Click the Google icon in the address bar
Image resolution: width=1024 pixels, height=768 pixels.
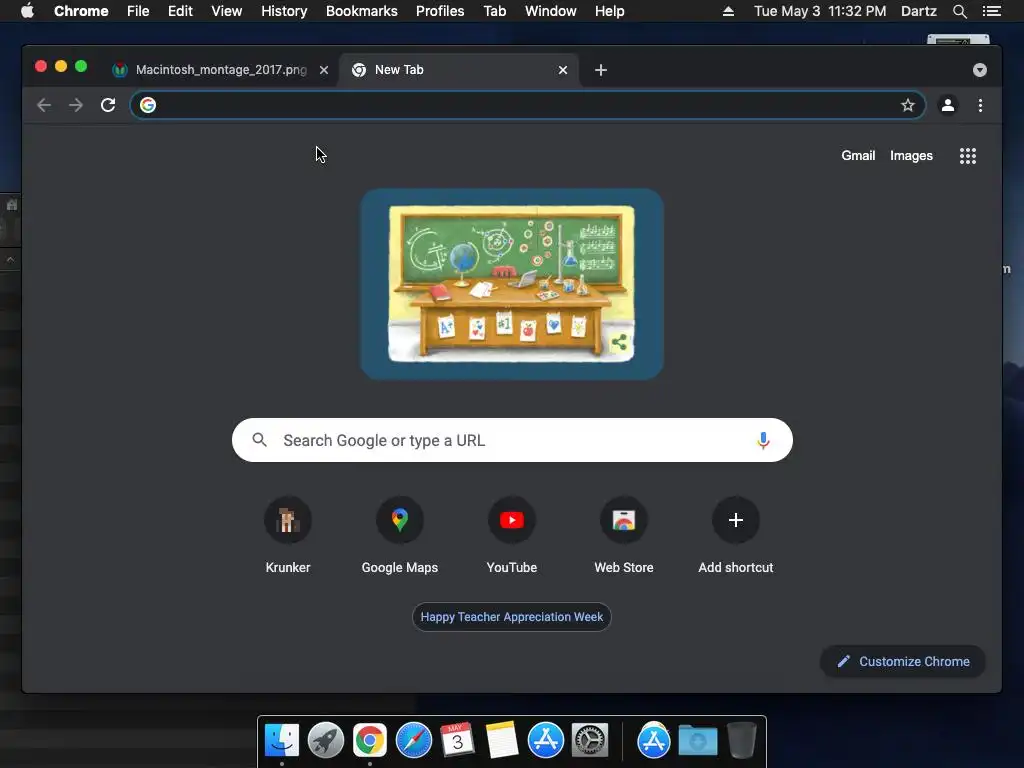[148, 105]
